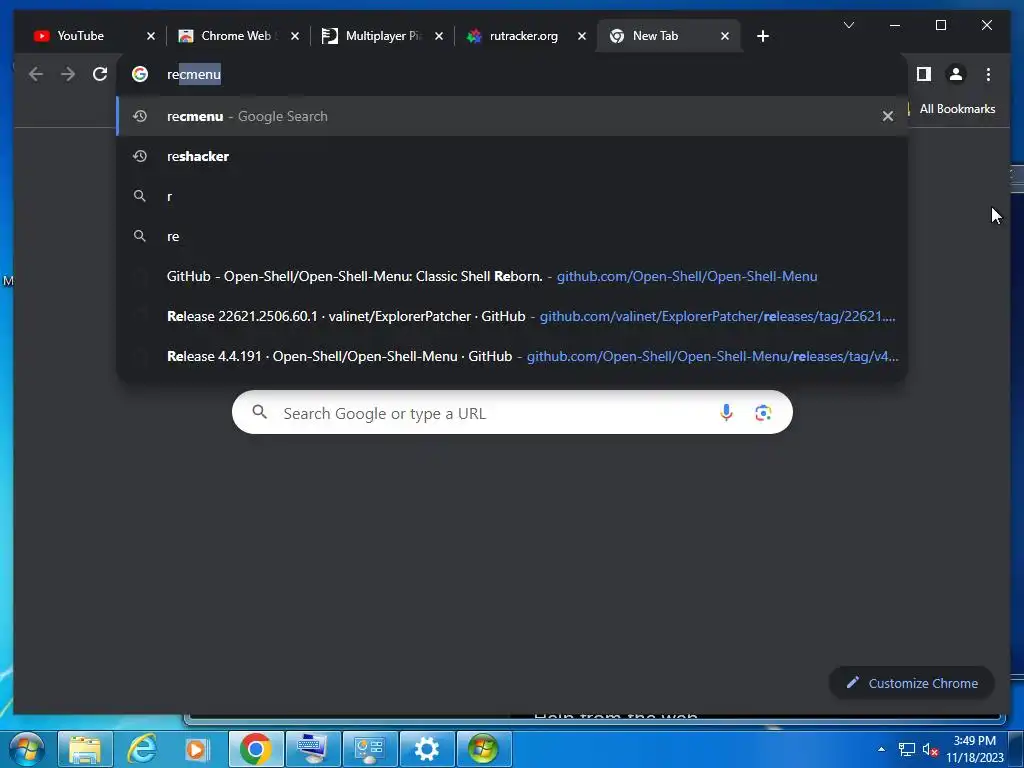
Task: Open the Chrome profile menu
Action: pos(955,74)
